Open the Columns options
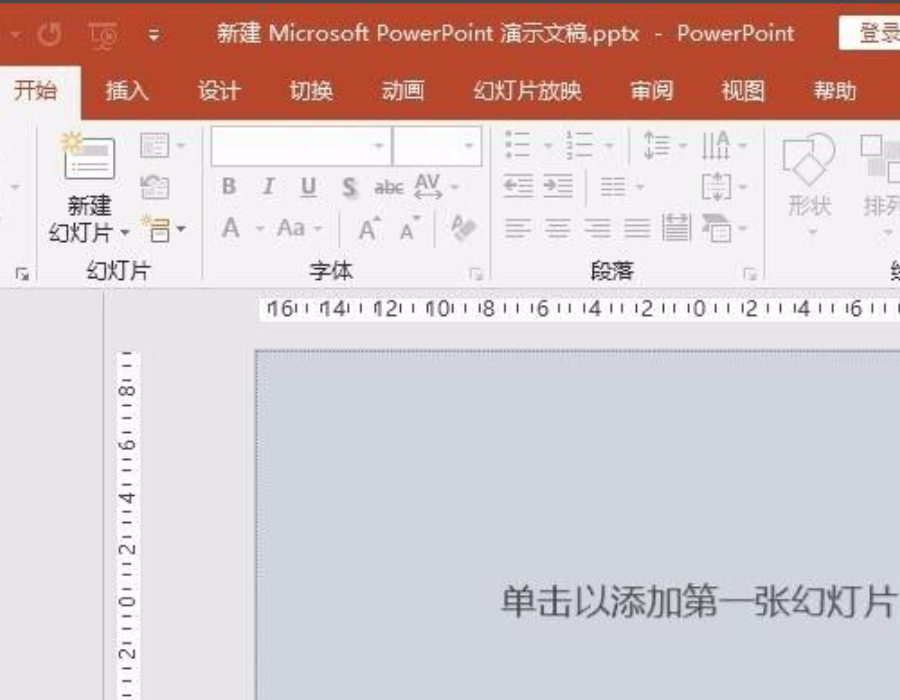 click(622, 186)
